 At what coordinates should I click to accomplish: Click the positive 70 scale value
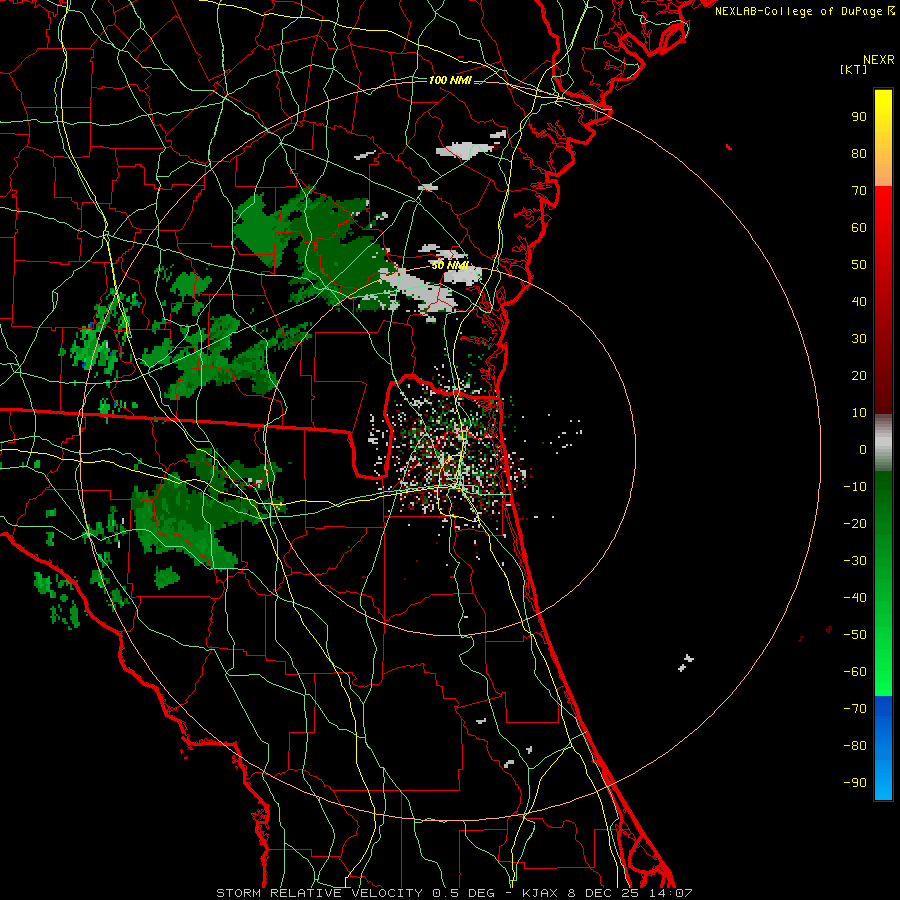tap(859, 191)
